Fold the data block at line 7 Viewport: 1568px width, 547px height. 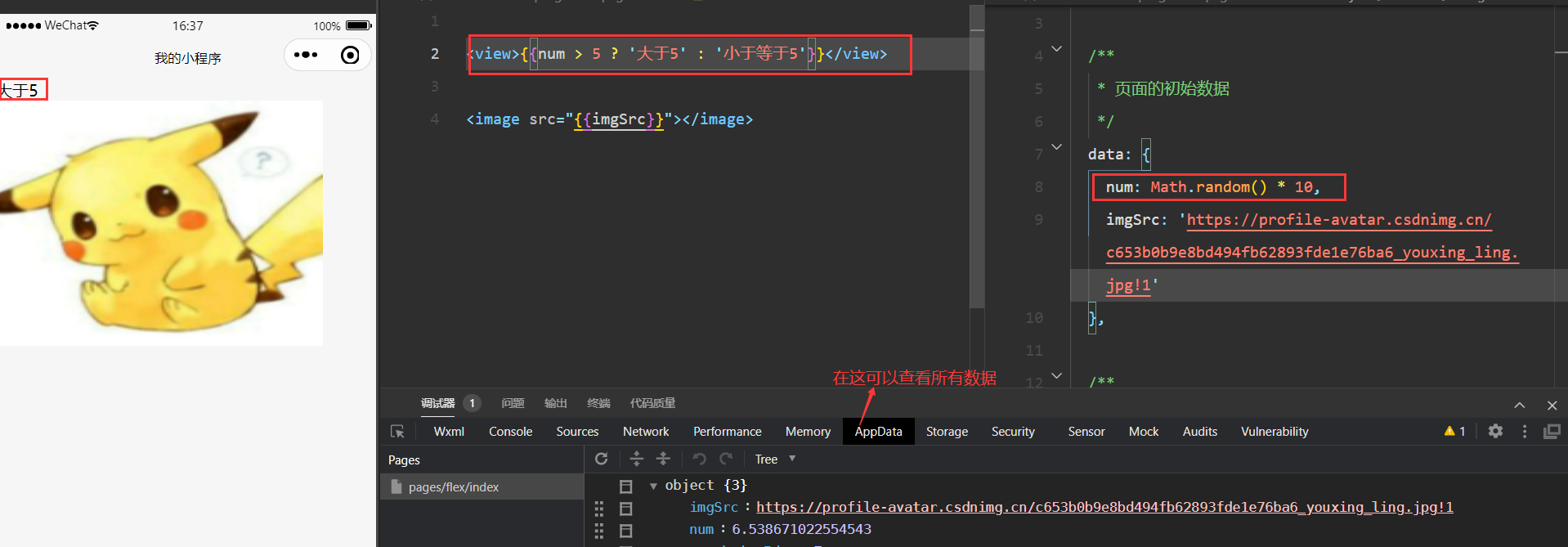[1056, 147]
